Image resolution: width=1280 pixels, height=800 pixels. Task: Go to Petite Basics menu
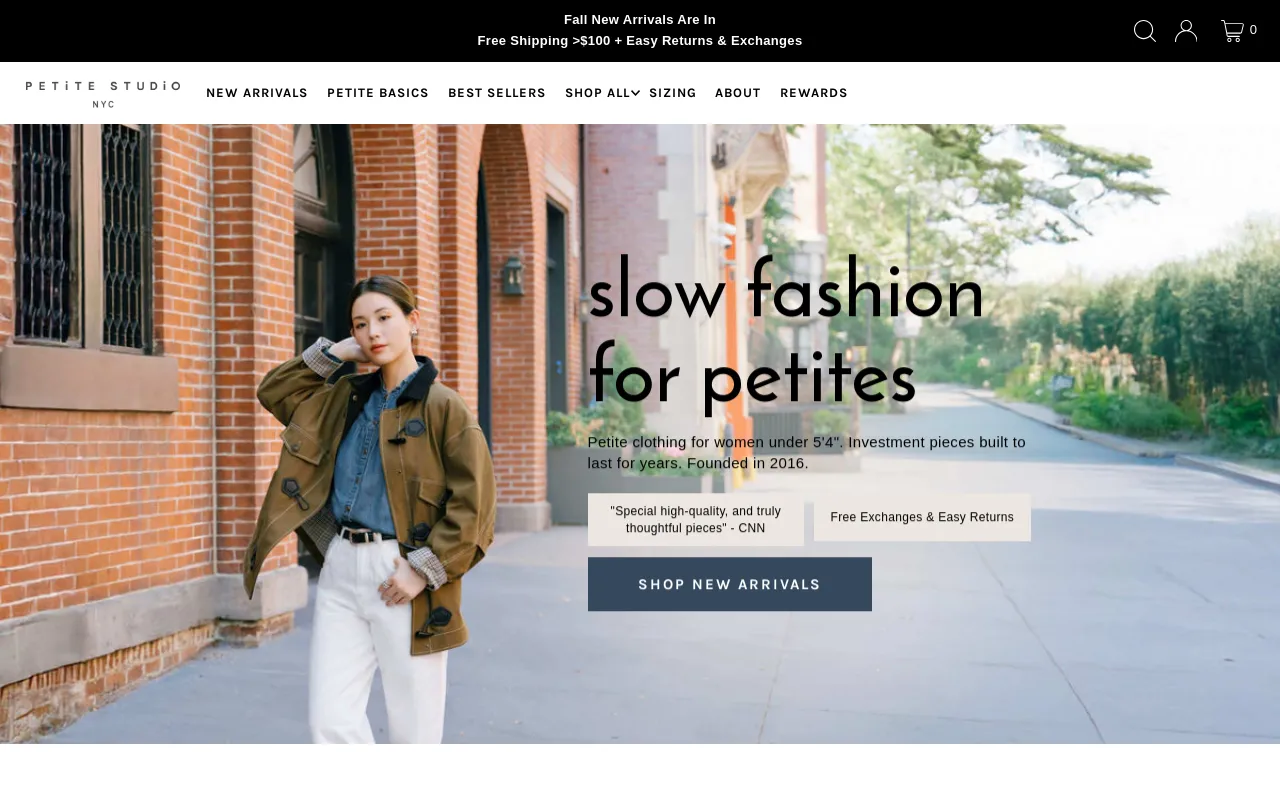378,93
